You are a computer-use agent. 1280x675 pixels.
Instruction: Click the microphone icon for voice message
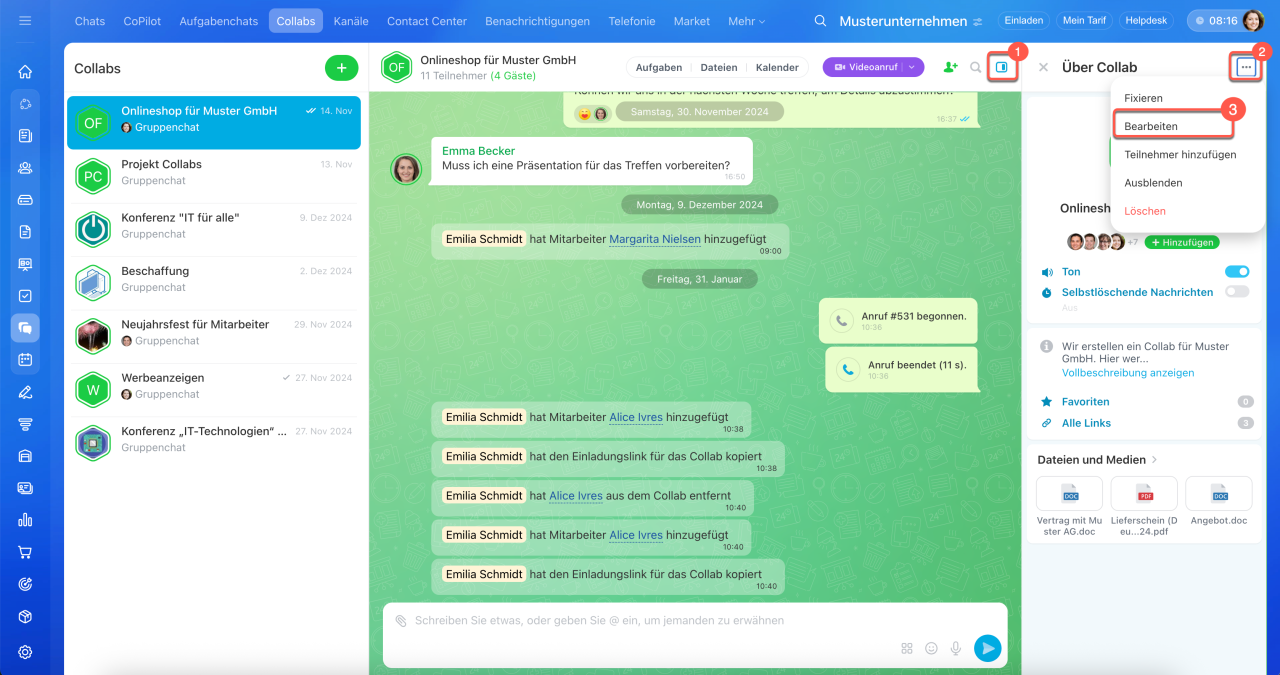956,648
